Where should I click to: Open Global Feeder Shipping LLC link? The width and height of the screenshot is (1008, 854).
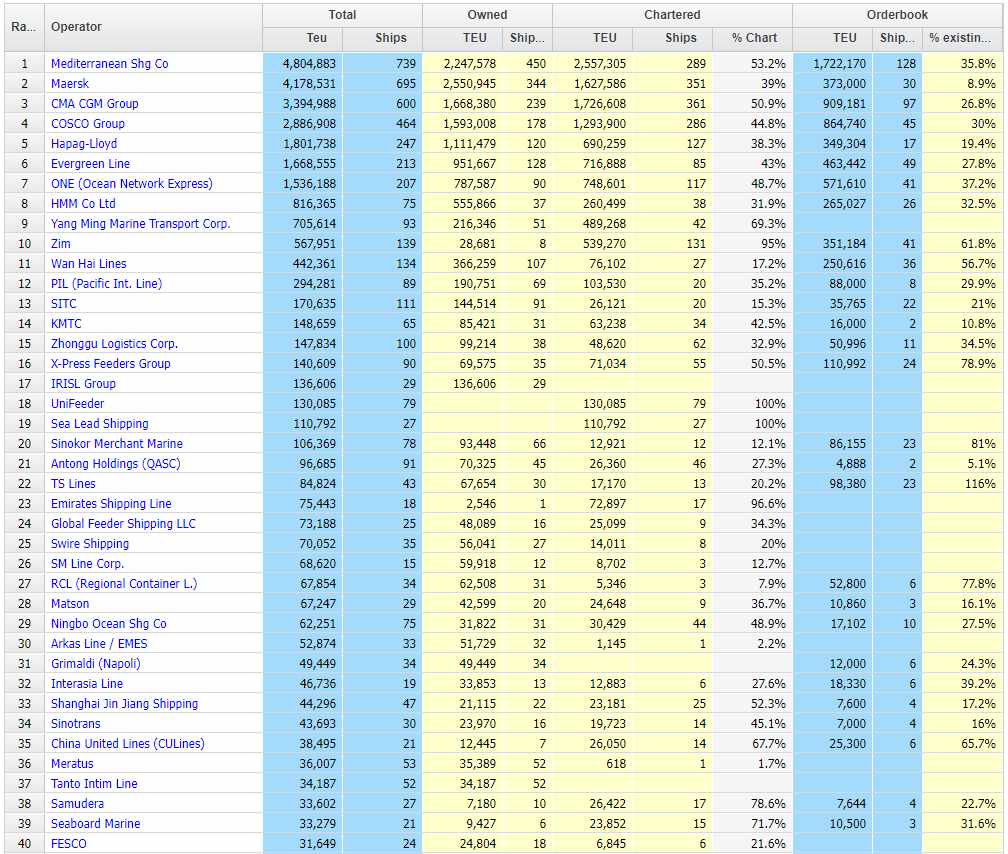(123, 523)
